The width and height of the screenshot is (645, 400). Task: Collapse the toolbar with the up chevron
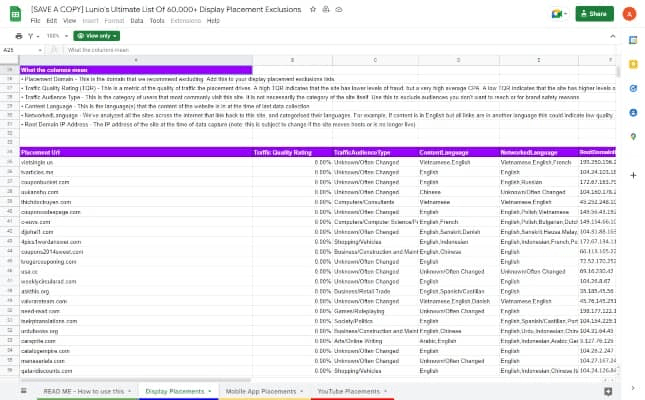[x=613, y=36]
